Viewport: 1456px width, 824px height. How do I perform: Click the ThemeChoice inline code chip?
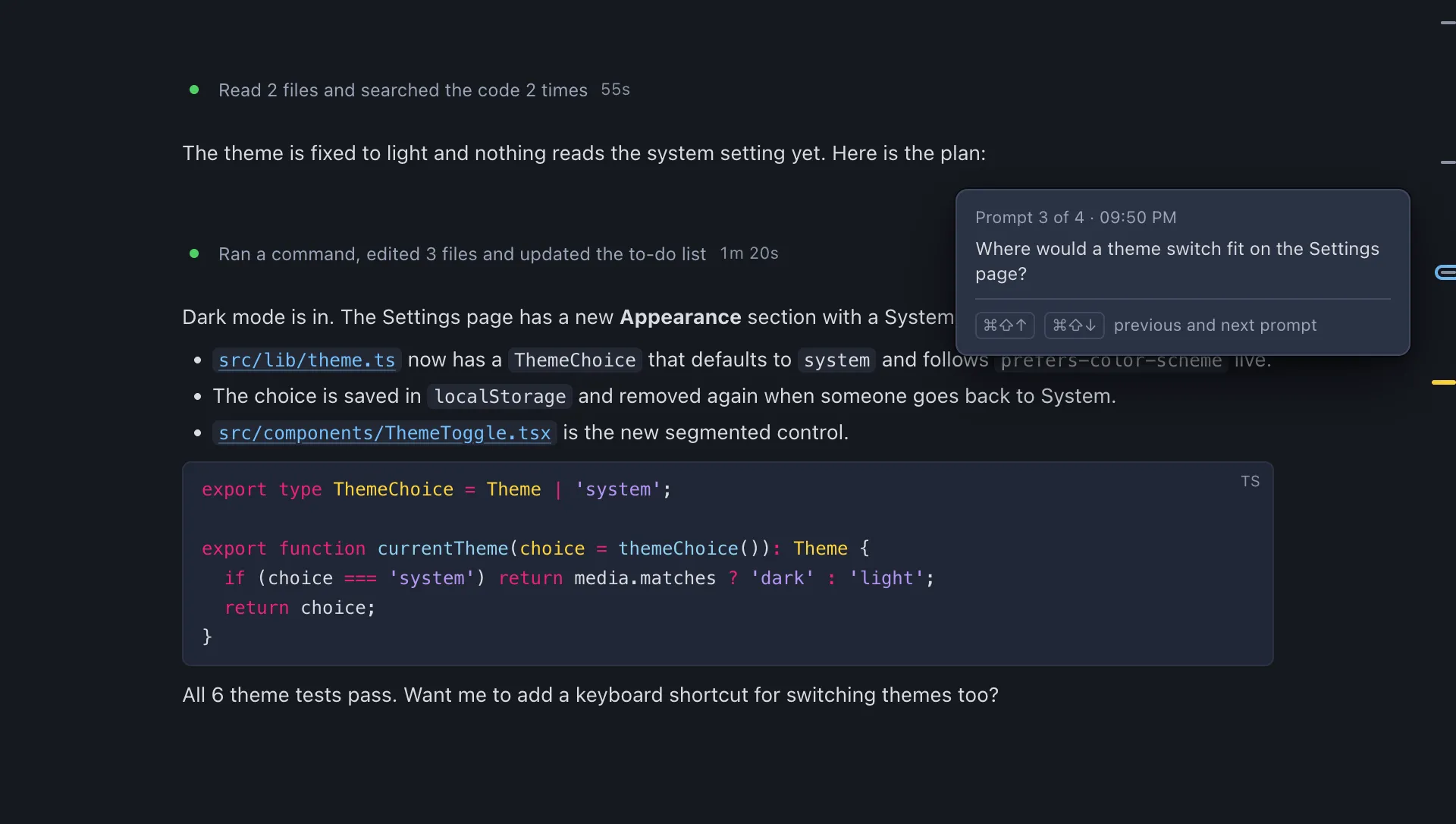[x=575, y=360]
